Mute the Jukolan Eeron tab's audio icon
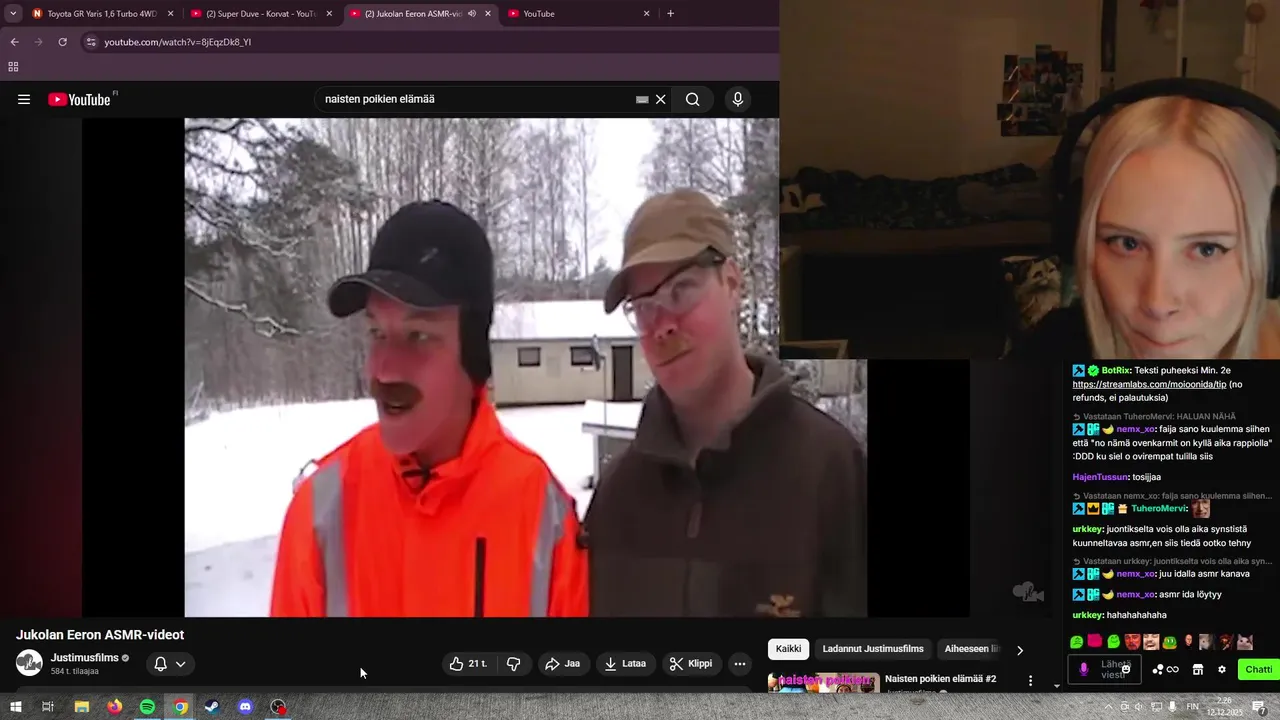Image resolution: width=1280 pixels, height=720 pixels. tap(472, 14)
